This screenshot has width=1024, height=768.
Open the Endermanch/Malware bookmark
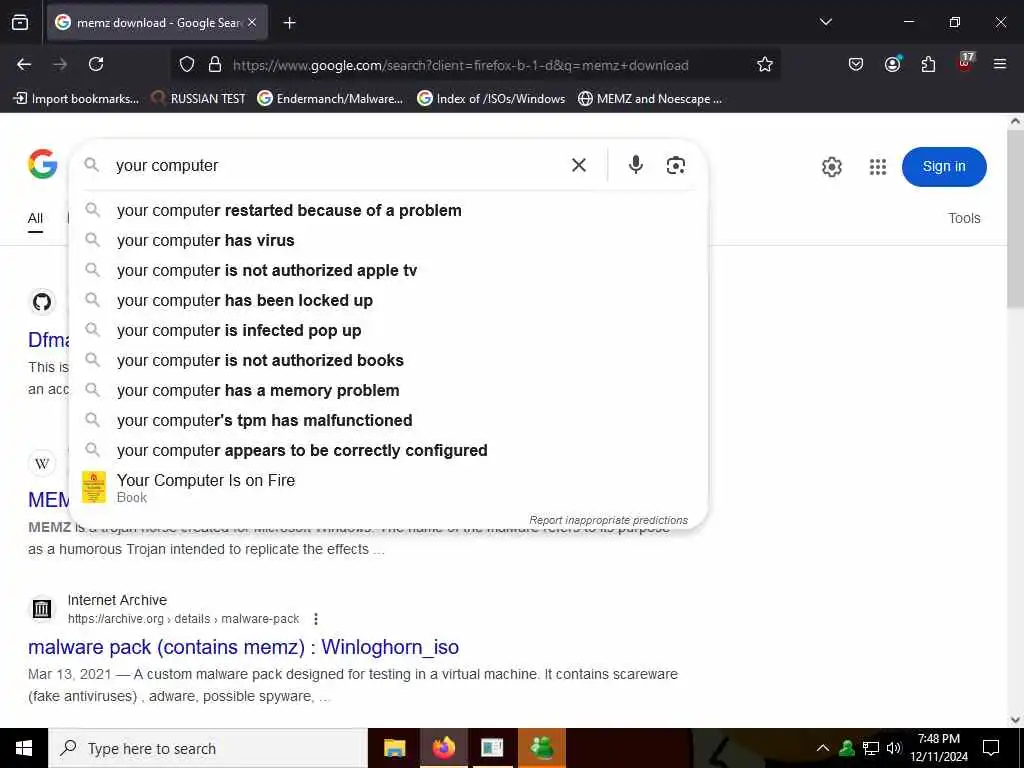[x=330, y=99]
